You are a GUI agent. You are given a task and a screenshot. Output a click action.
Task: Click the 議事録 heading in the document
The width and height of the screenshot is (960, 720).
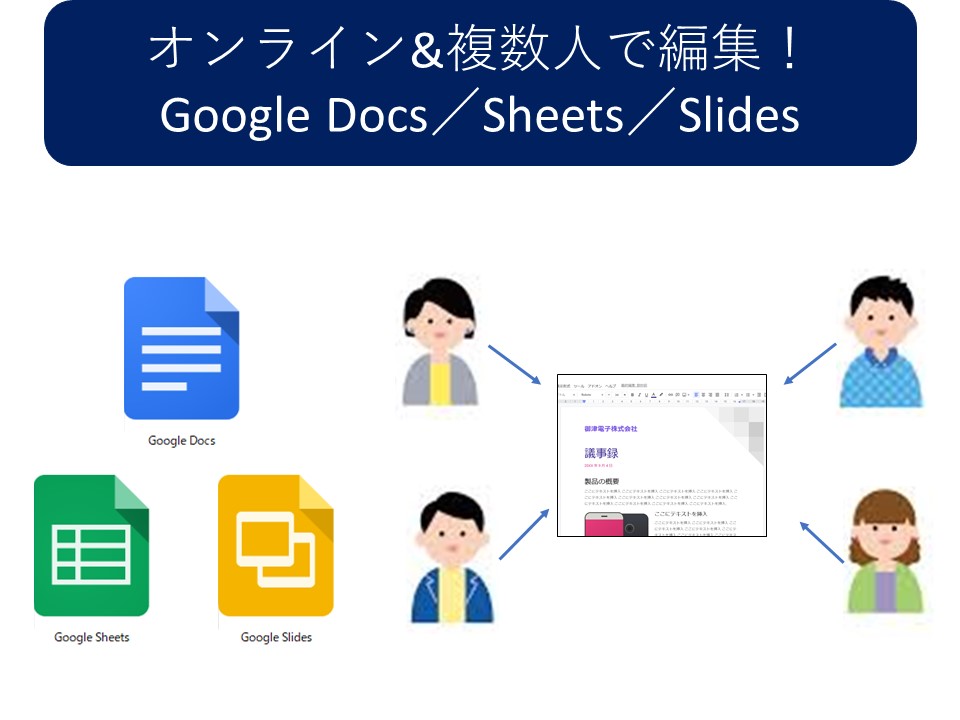tap(601, 453)
